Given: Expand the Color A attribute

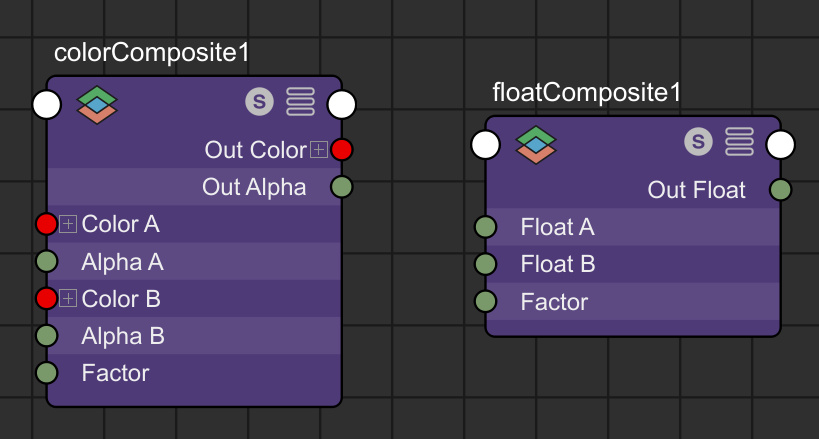Looking at the screenshot, I should [x=68, y=225].
